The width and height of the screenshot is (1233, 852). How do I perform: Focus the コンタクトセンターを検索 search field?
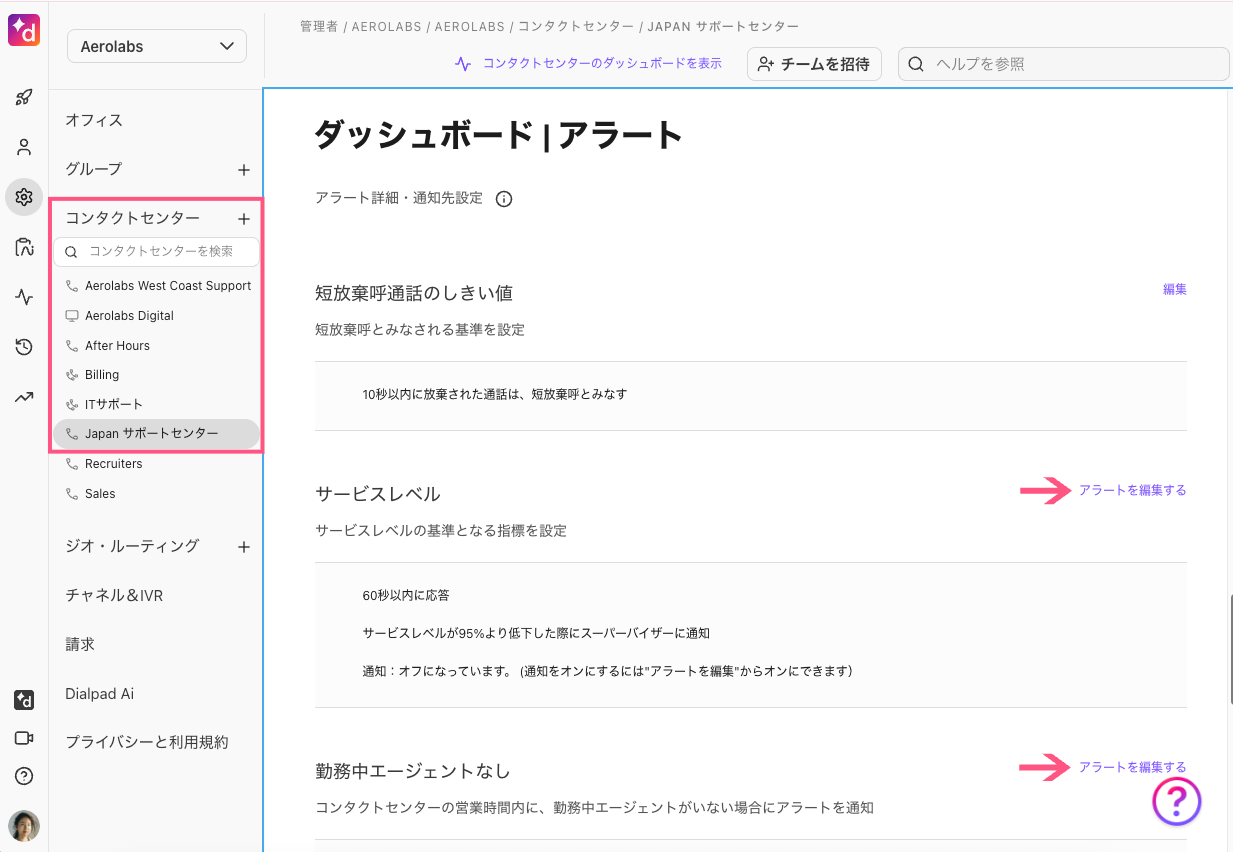coord(156,252)
